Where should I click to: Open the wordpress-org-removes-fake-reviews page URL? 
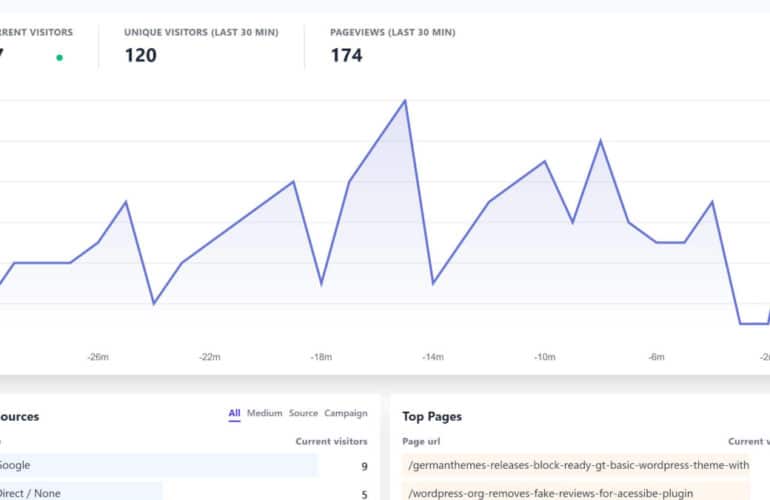550,493
